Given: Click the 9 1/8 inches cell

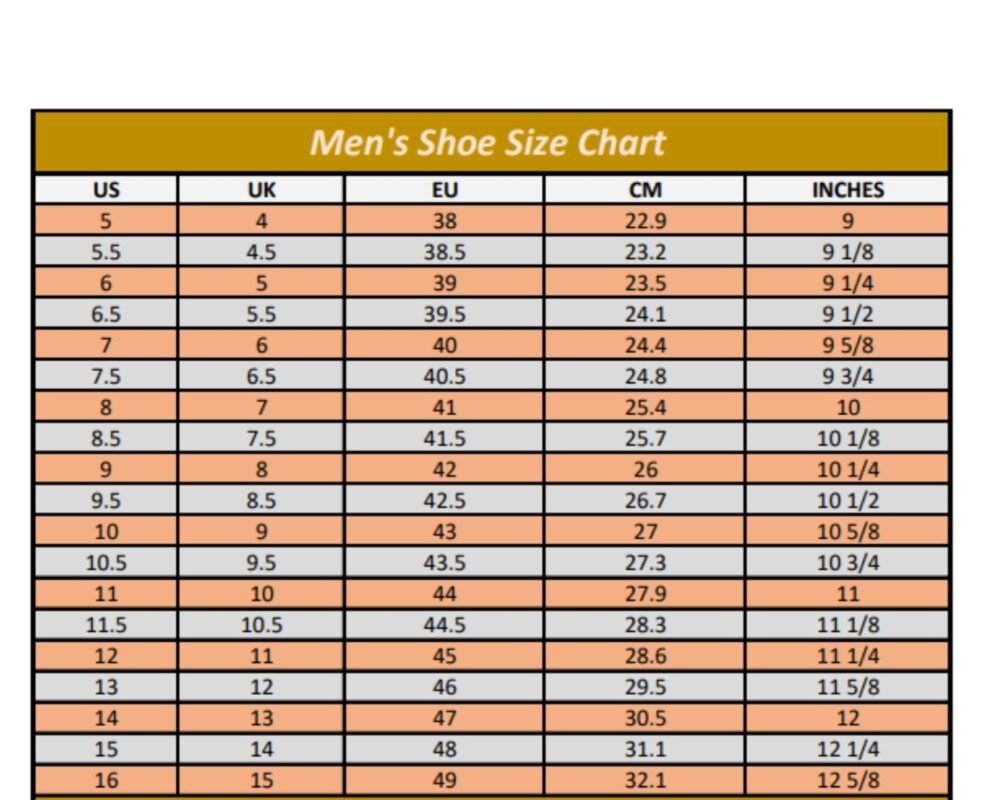Looking at the screenshot, I should [847, 252].
